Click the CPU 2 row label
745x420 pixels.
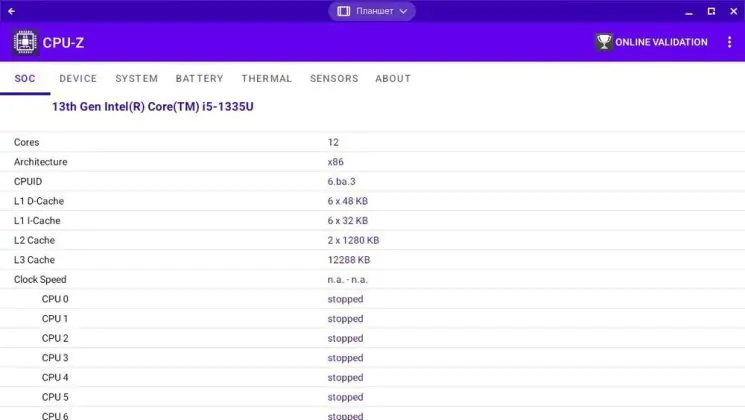[55, 338]
